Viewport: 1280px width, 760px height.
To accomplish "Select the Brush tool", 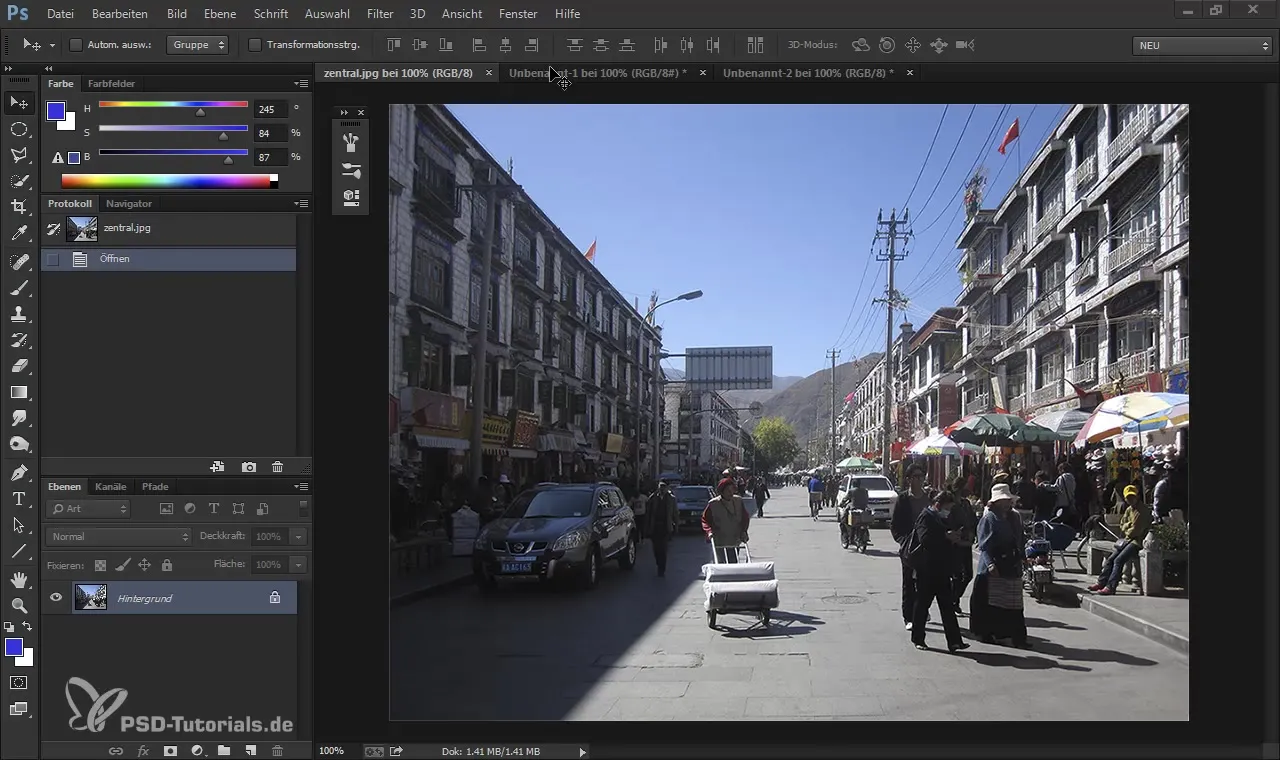I will pyautogui.click(x=19, y=288).
